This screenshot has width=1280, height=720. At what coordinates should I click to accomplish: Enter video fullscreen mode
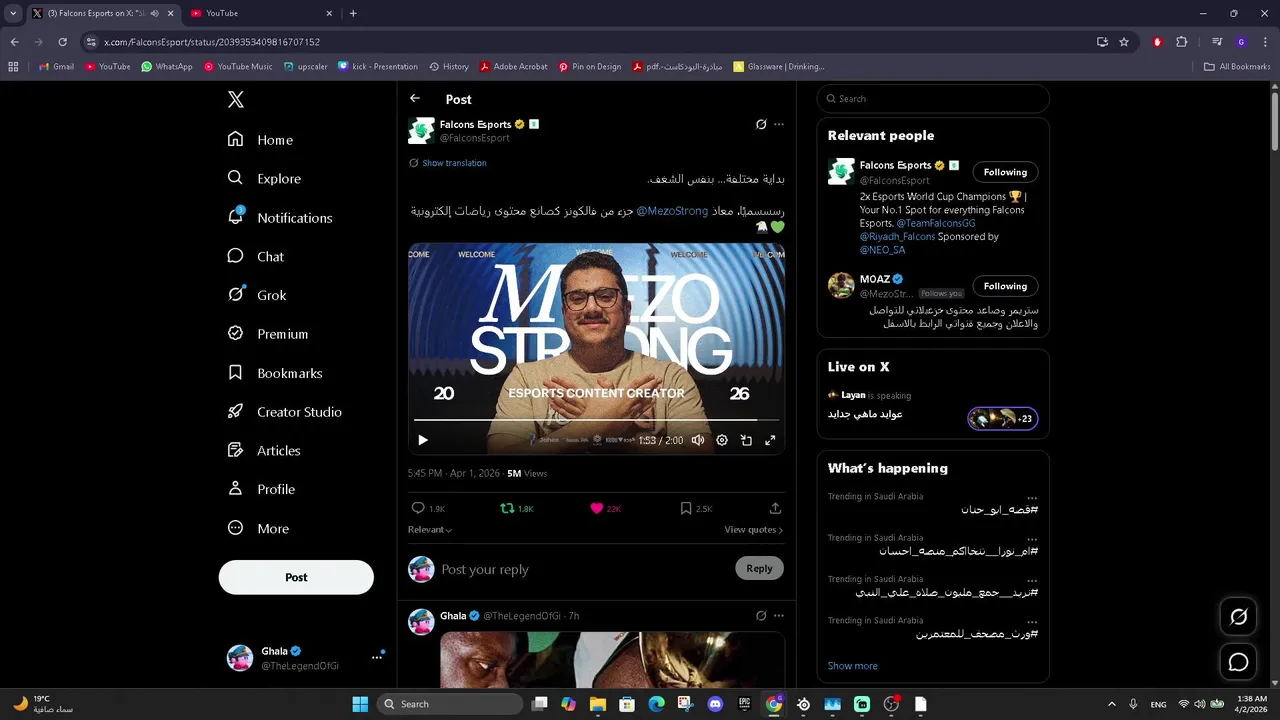(x=770, y=440)
